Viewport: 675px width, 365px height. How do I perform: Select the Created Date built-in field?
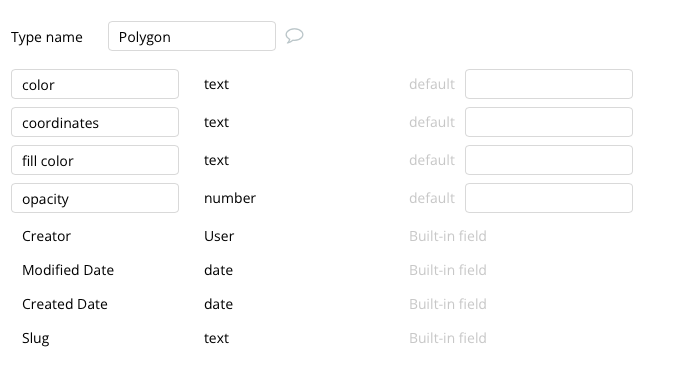(x=254, y=304)
